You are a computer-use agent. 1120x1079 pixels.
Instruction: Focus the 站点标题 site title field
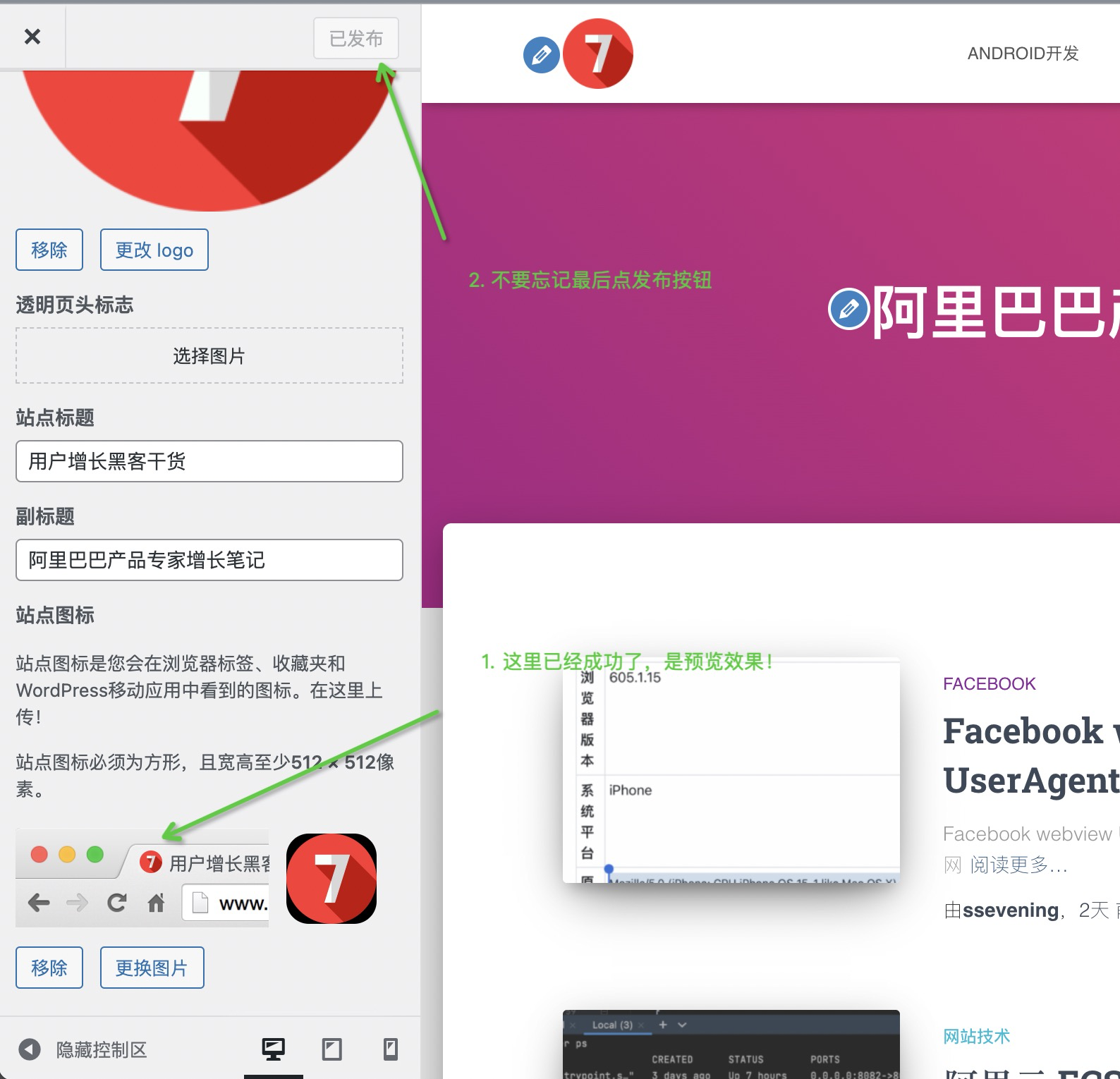[x=209, y=461]
